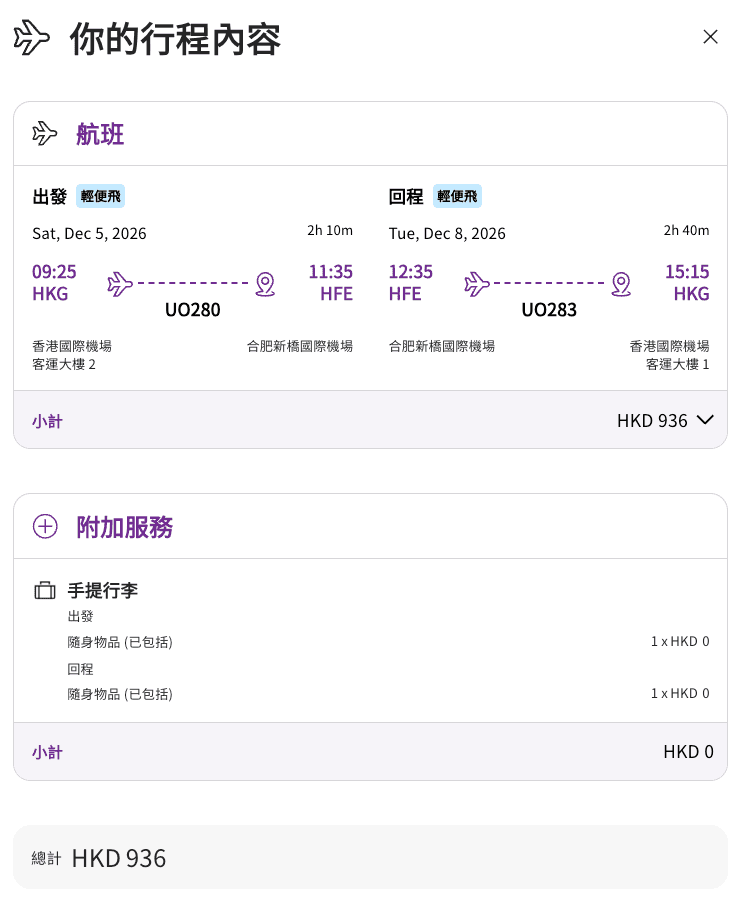
Task: Click 合肥新橋國際機場 under the outbound flight
Action: (x=300, y=346)
